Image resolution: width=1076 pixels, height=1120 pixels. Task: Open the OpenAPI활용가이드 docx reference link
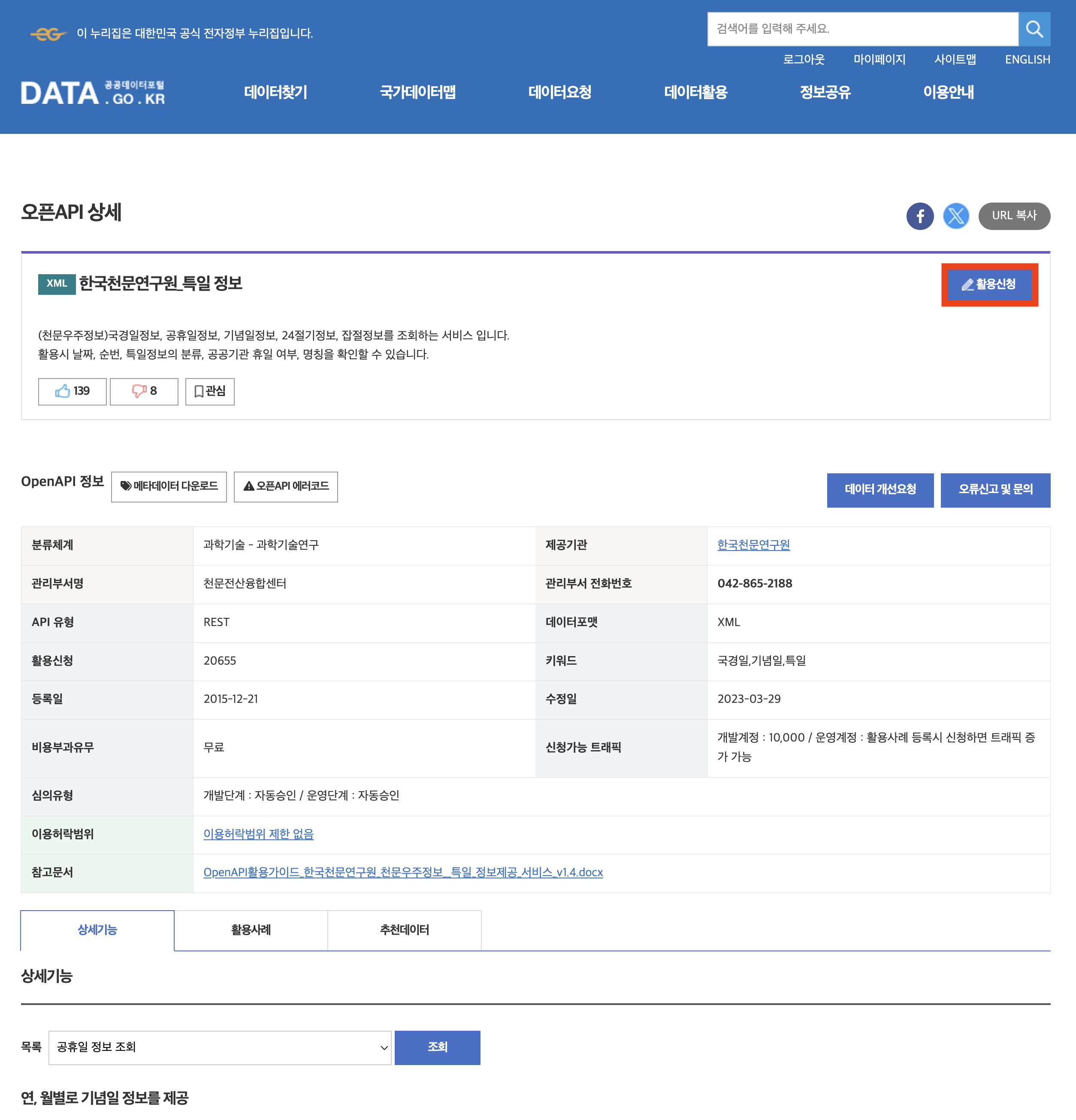(x=403, y=872)
